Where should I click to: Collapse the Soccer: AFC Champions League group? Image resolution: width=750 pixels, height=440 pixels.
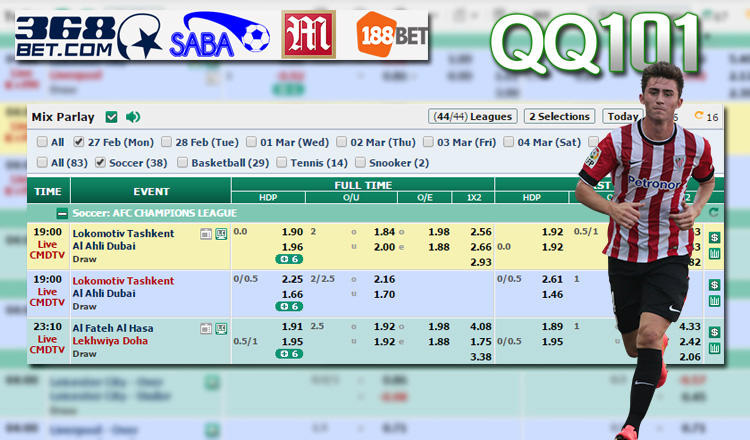point(62,213)
